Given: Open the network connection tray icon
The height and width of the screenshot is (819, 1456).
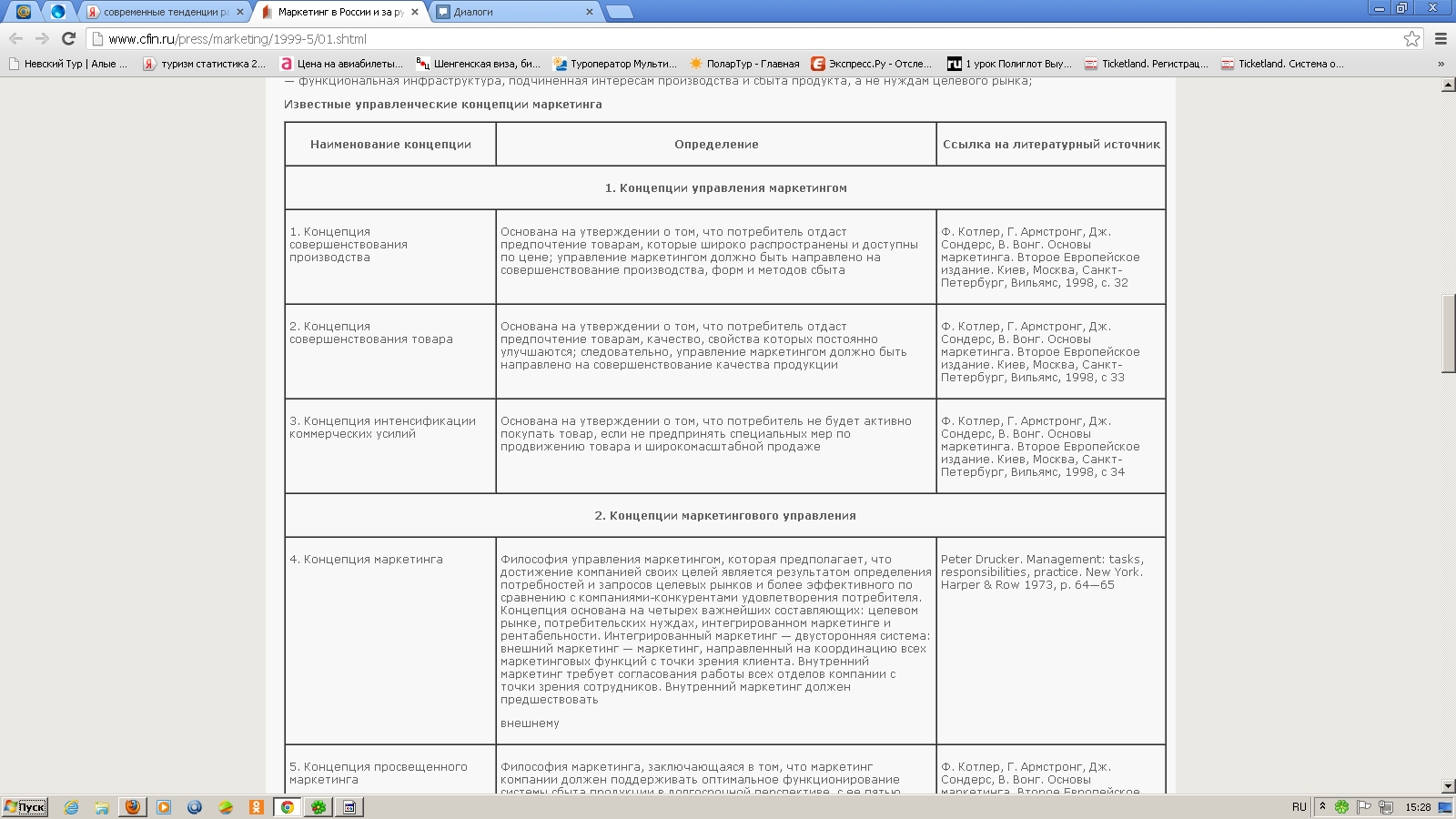Looking at the screenshot, I should coord(1385,807).
